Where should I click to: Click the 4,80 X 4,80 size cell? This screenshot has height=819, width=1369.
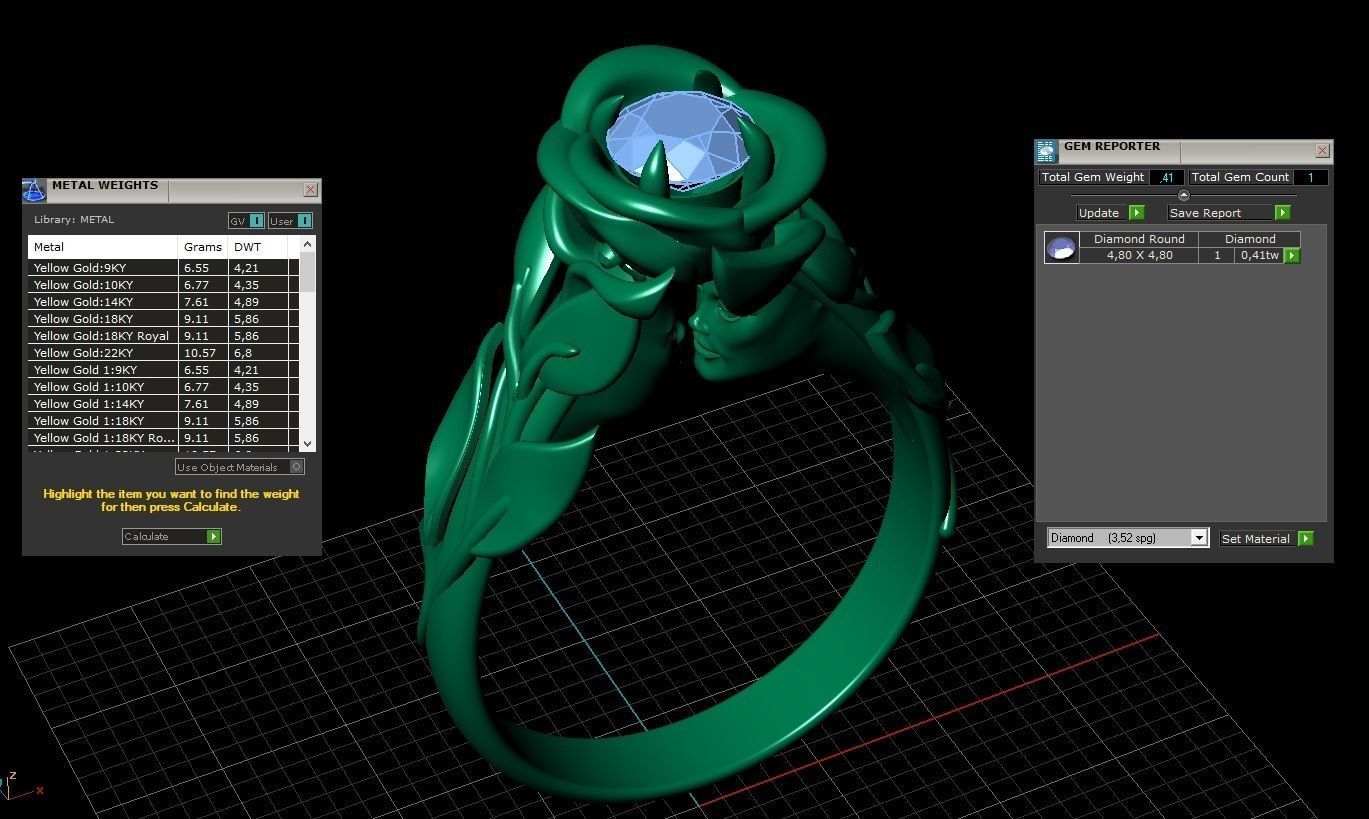(1139, 255)
